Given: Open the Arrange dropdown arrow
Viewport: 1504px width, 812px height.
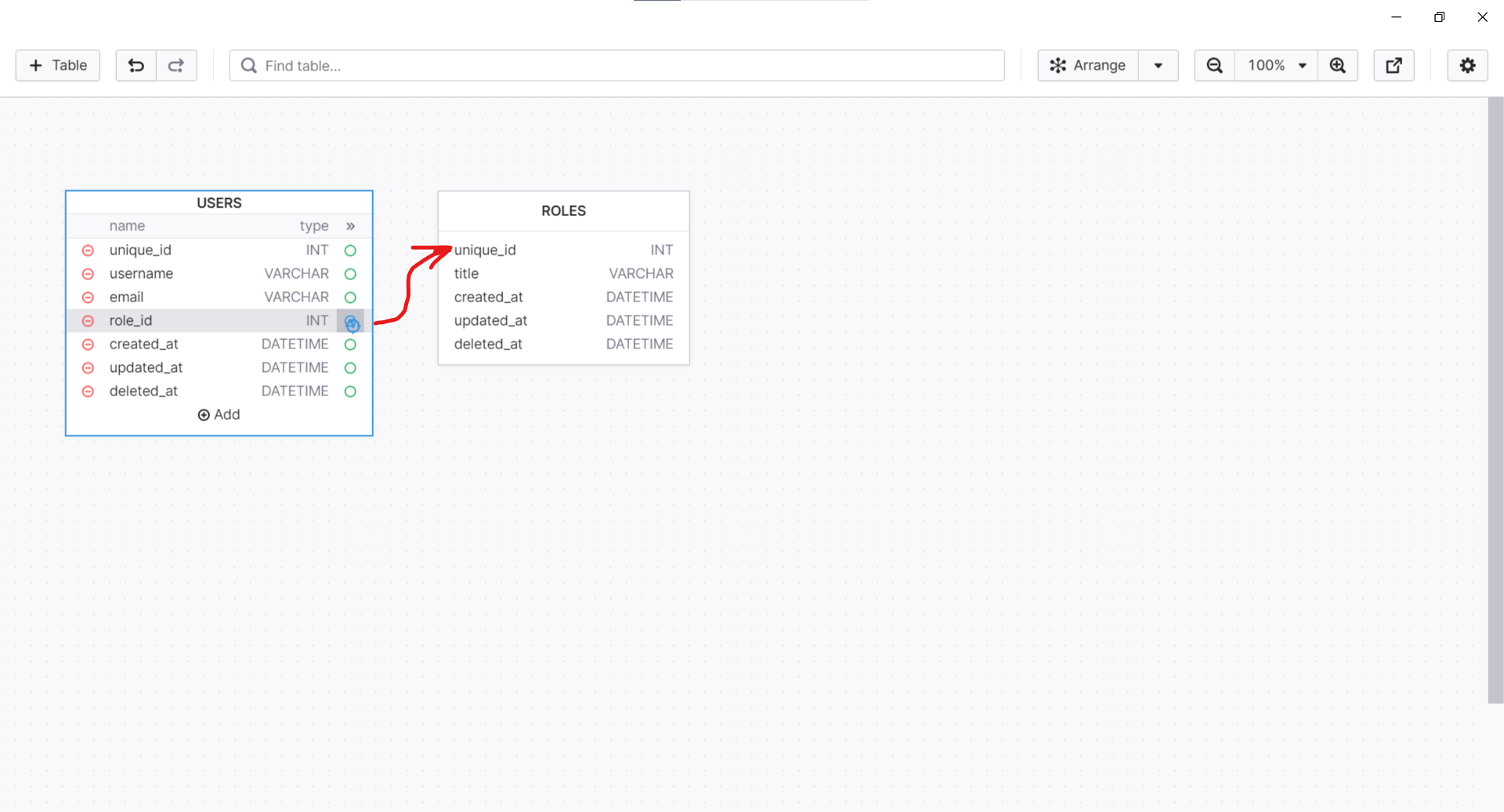Looking at the screenshot, I should (x=1159, y=66).
